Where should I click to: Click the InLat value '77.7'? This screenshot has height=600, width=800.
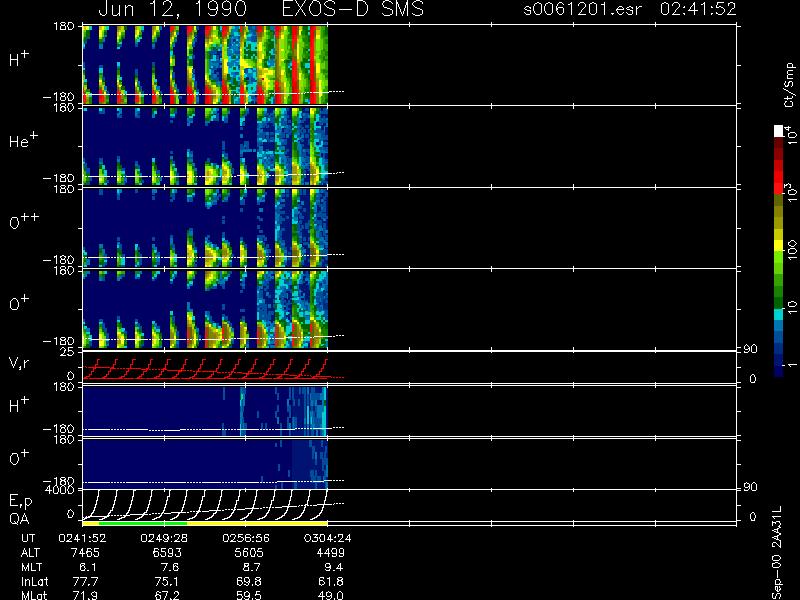[x=86, y=582]
